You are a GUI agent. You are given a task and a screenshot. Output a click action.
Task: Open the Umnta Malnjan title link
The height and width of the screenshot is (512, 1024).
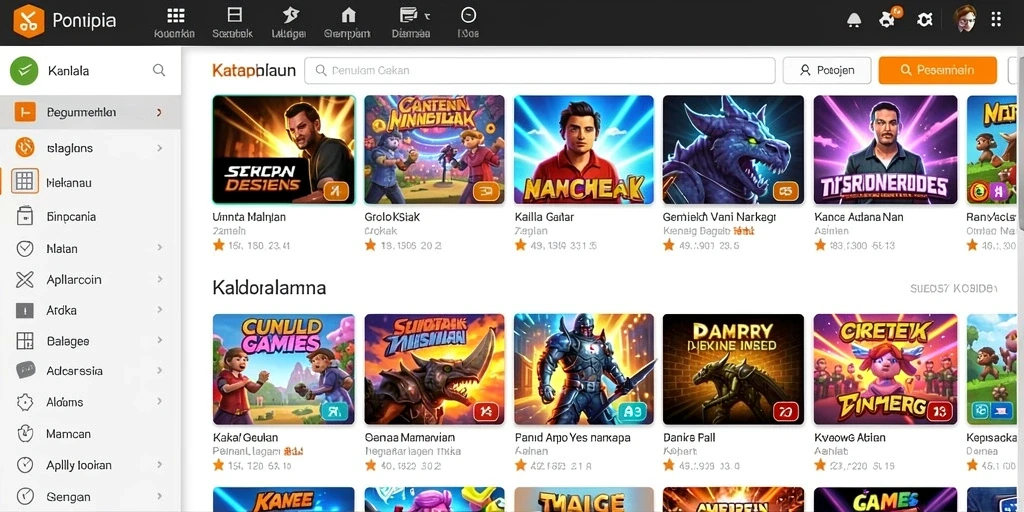coord(249,217)
